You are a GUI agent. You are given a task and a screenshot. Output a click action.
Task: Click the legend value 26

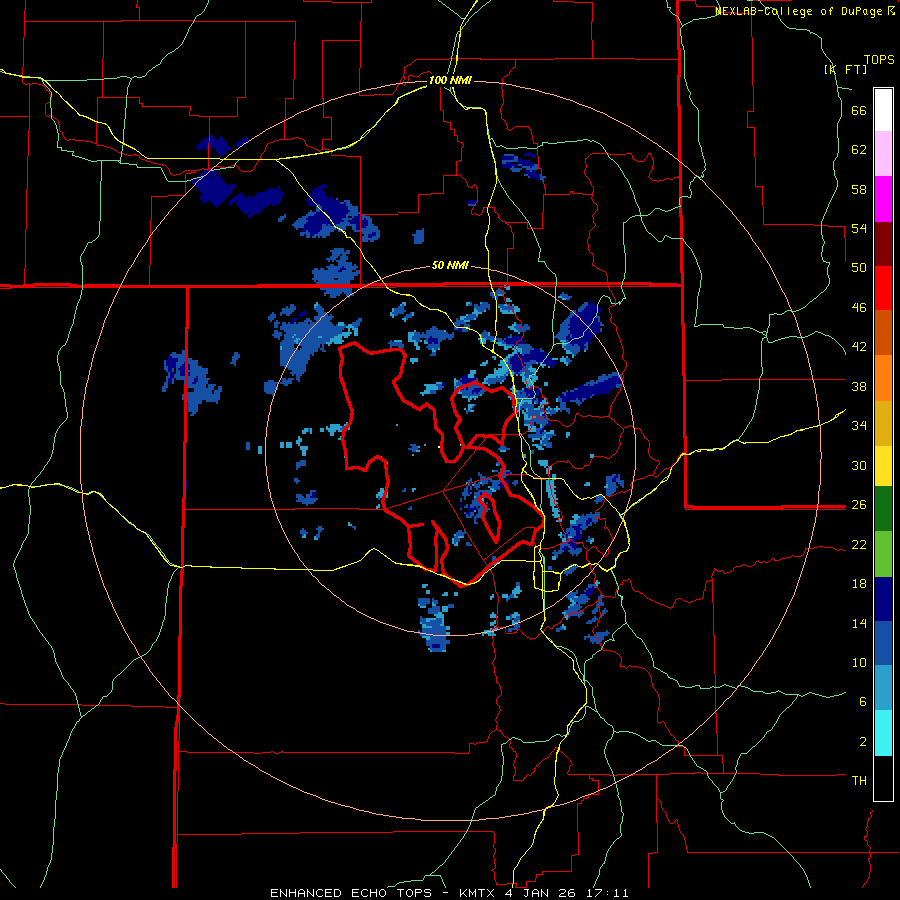pyautogui.click(x=859, y=505)
